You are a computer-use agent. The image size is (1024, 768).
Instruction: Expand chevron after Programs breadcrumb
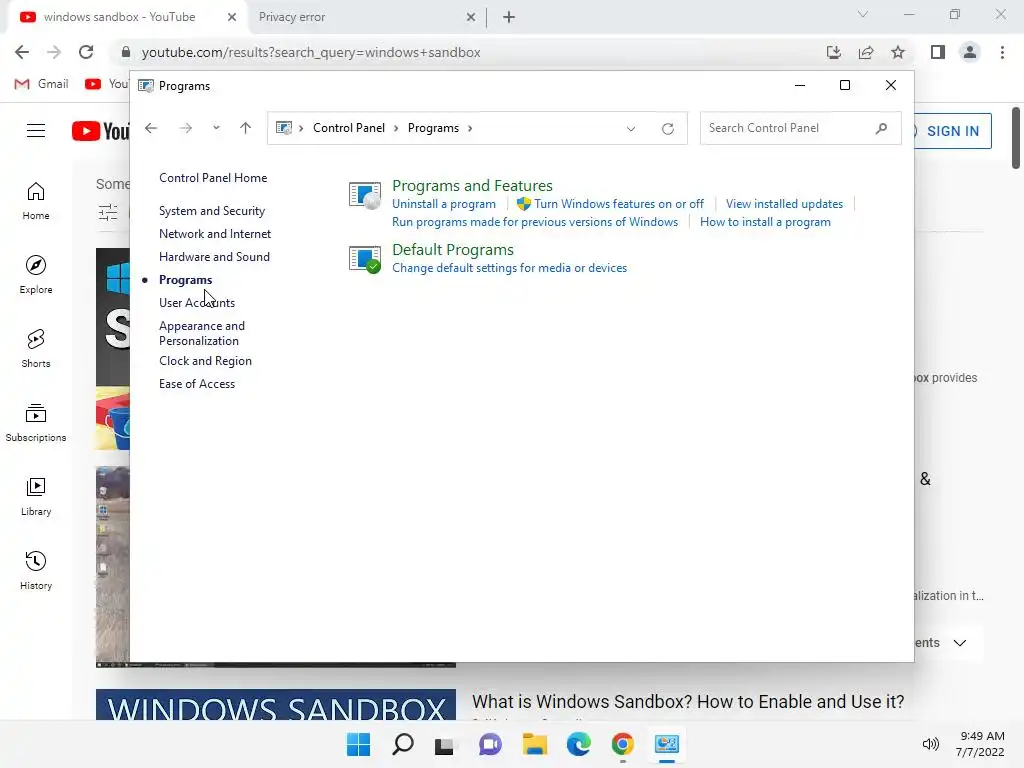(x=470, y=129)
